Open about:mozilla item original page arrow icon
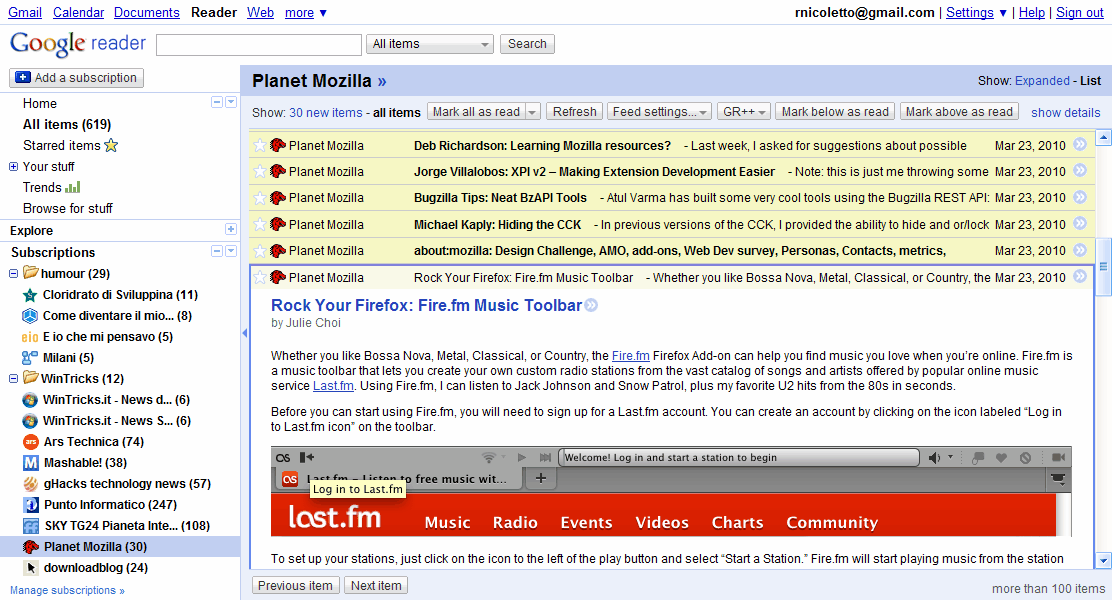This screenshot has height=600, width=1112. pyautogui.click(x=1080, y=250)
